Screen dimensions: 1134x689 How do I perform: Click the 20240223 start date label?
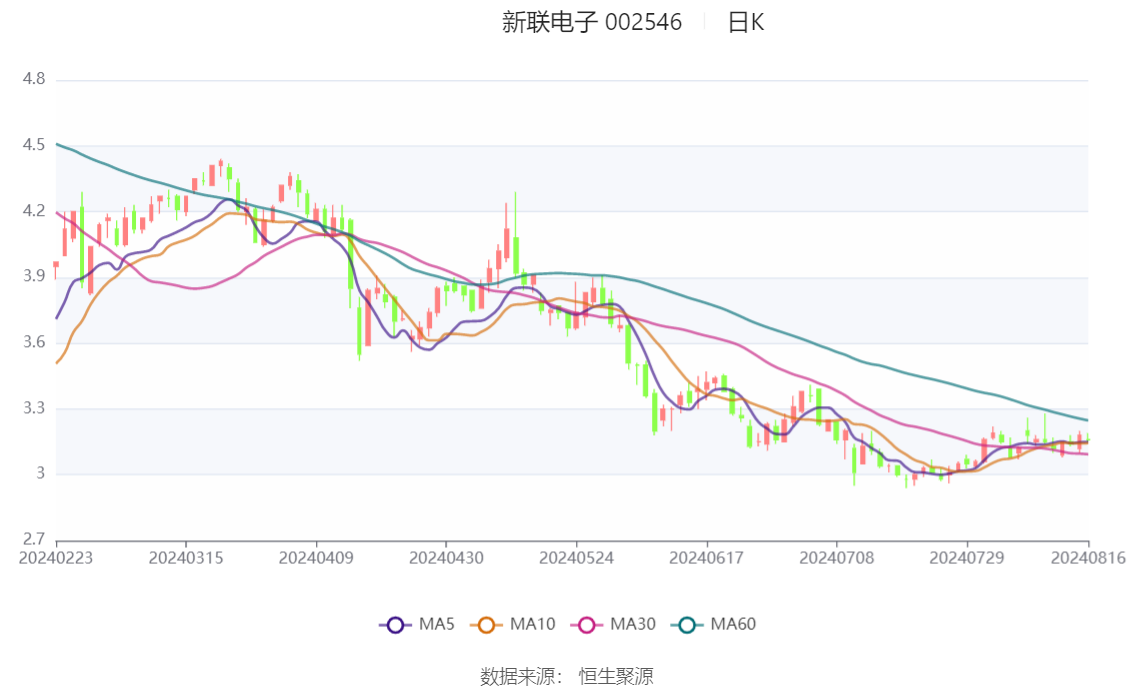[56, 557]
